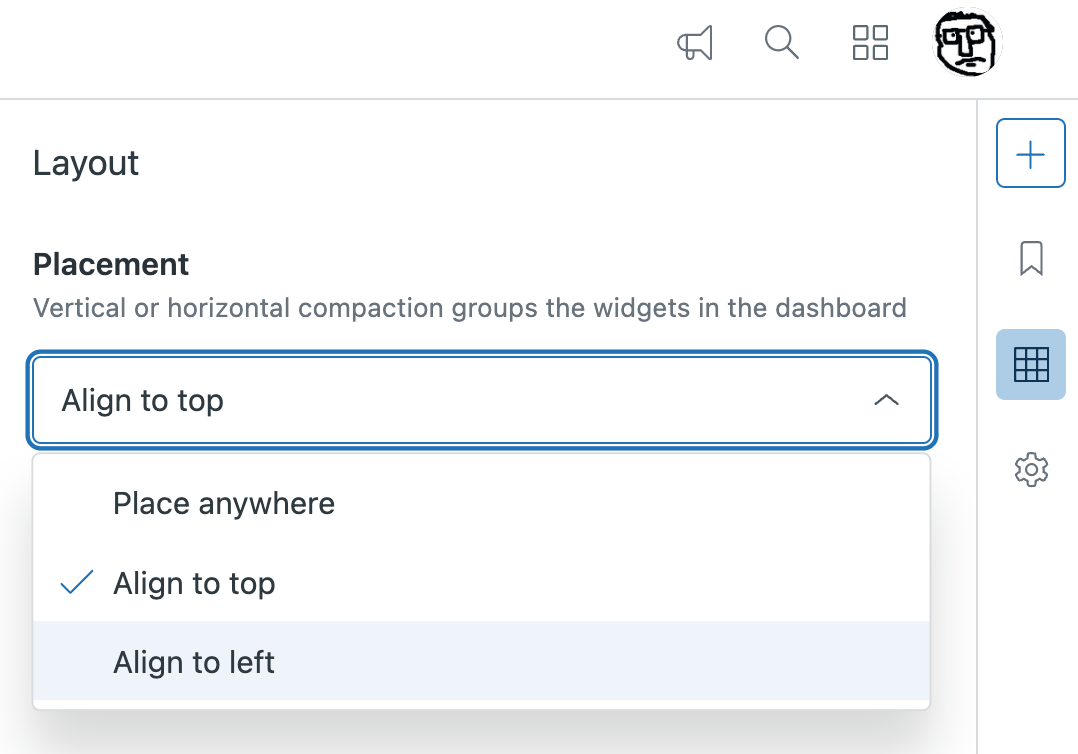The width and height of the screenshot is (1078, 754).
Task: Click the Layout heading
Action: (x=86, y=163)
